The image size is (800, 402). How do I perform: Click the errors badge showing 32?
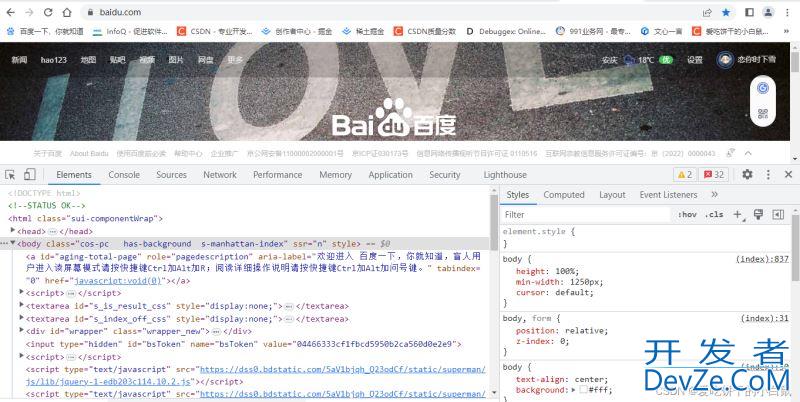[714, 174]
